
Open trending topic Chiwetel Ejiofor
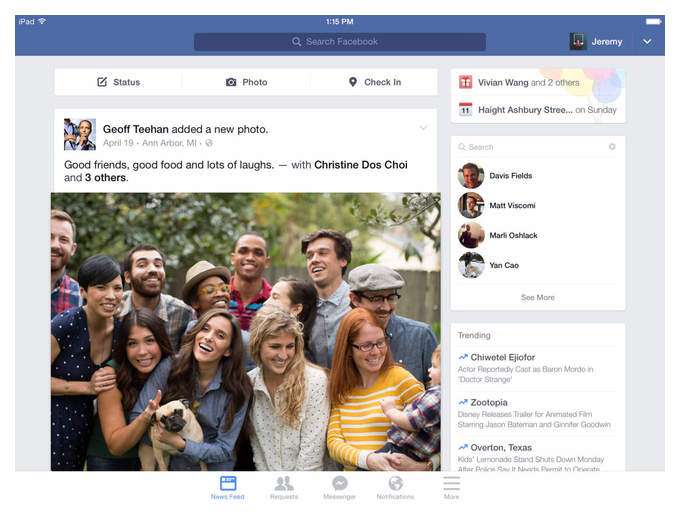pos(503,357)
